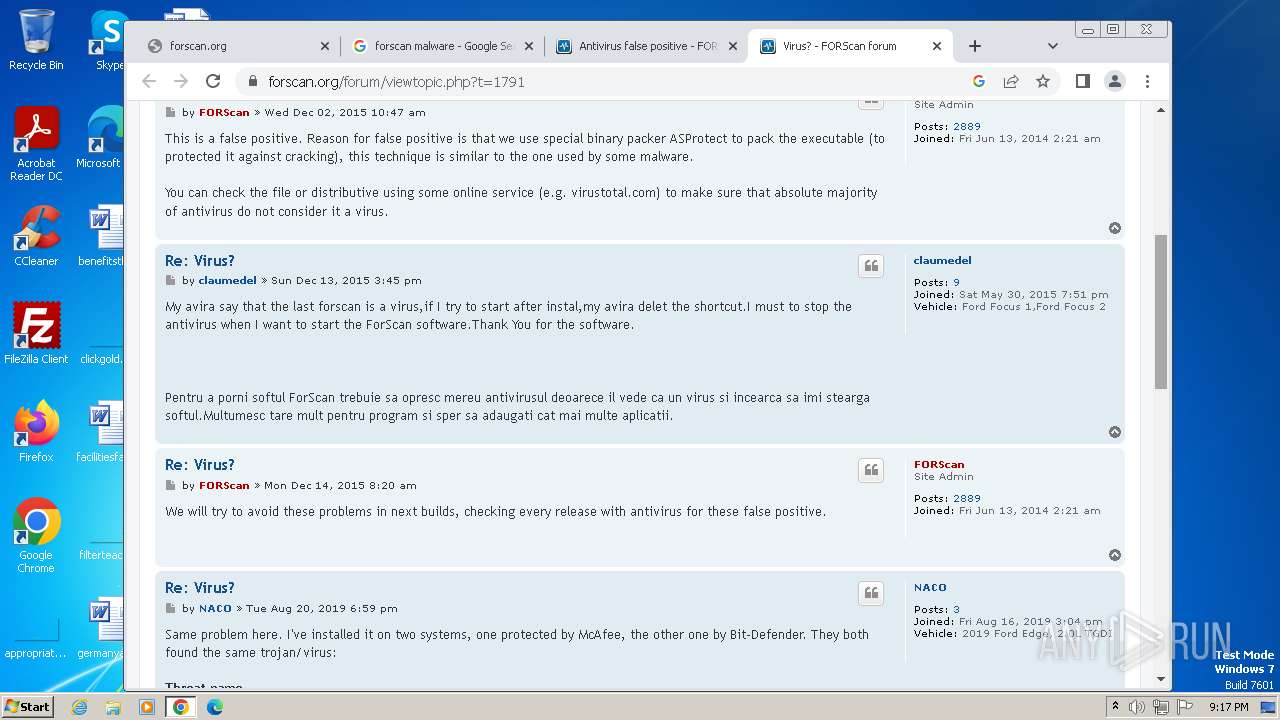Open the Chrome profile menu
Image resolution: width=1280 pixels, height=720 pixels.
[x=1115, y=82]
